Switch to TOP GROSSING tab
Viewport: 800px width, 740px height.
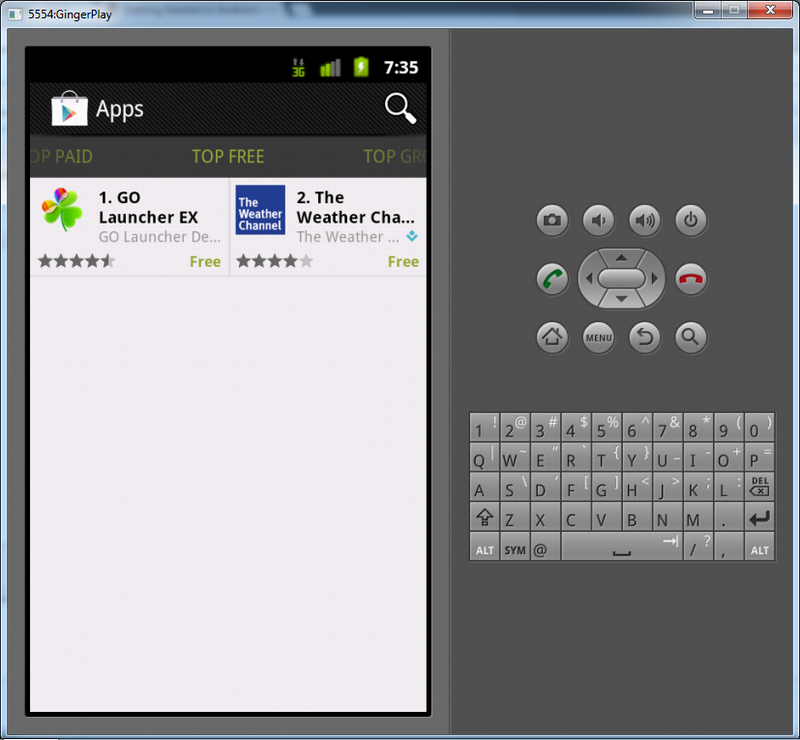[394, 156]
